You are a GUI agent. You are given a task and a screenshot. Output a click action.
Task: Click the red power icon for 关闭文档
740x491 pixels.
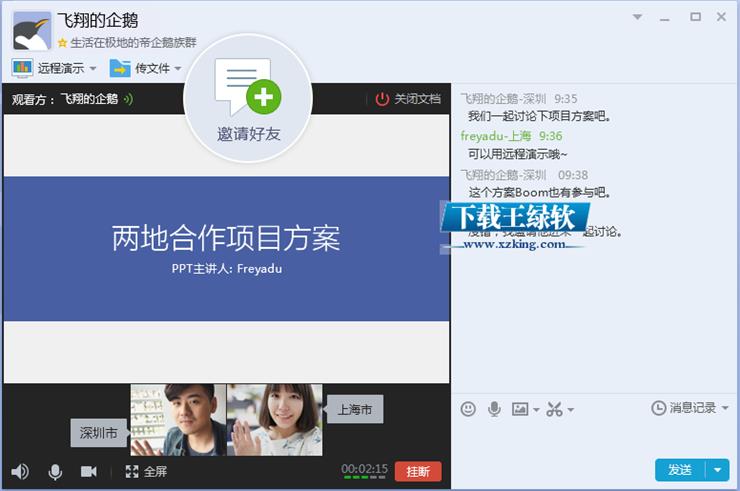coord(382,99)
